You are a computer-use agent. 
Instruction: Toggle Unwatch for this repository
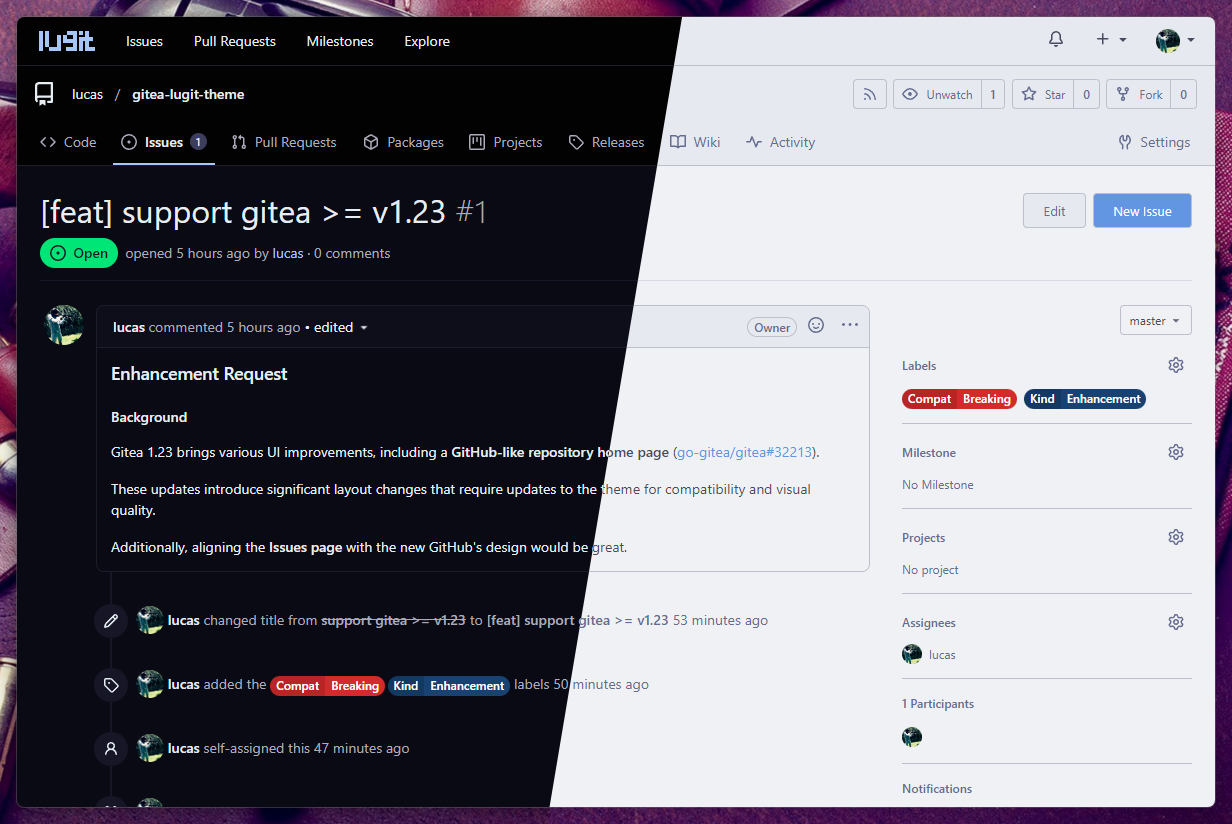[937, 95]
